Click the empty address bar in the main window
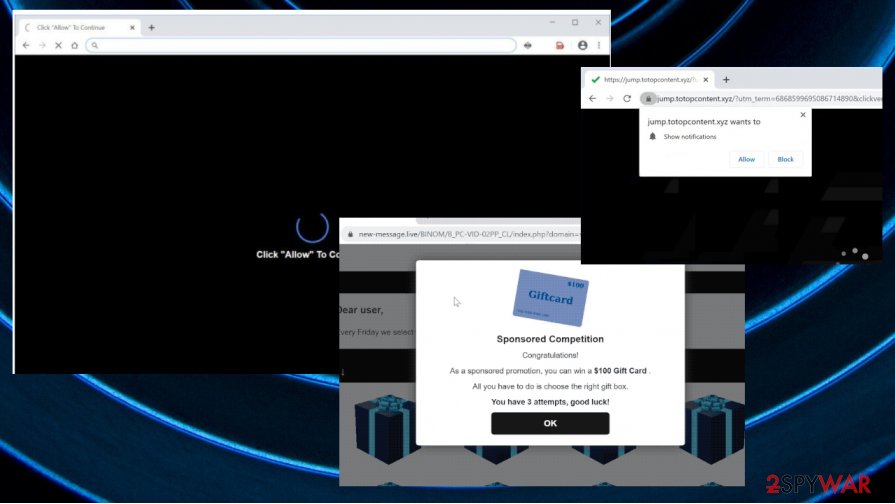Image resolution: width=895 pixels, height=504 pixels. point(301,45)
